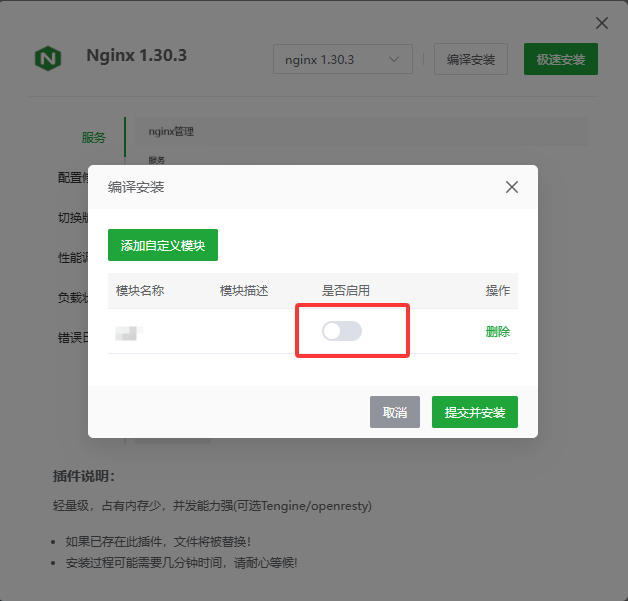
Task: Click the blurred module name cell
Action: tap(129, 333)
